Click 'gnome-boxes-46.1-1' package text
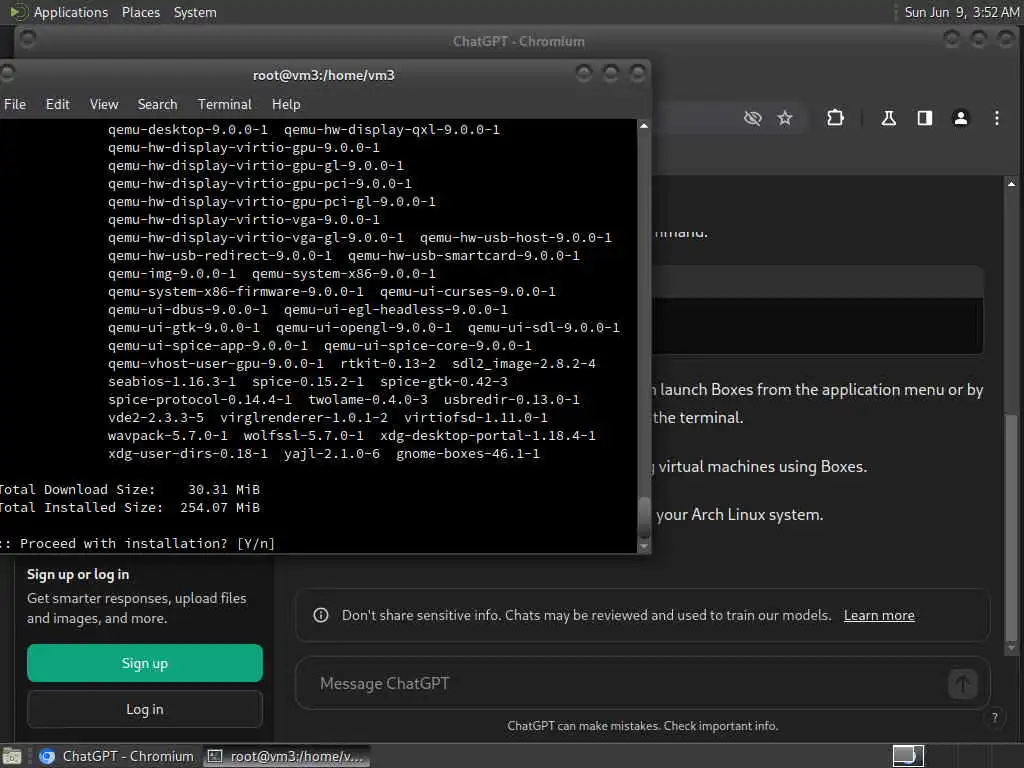The image size is (1024, 768). point(468,454)
